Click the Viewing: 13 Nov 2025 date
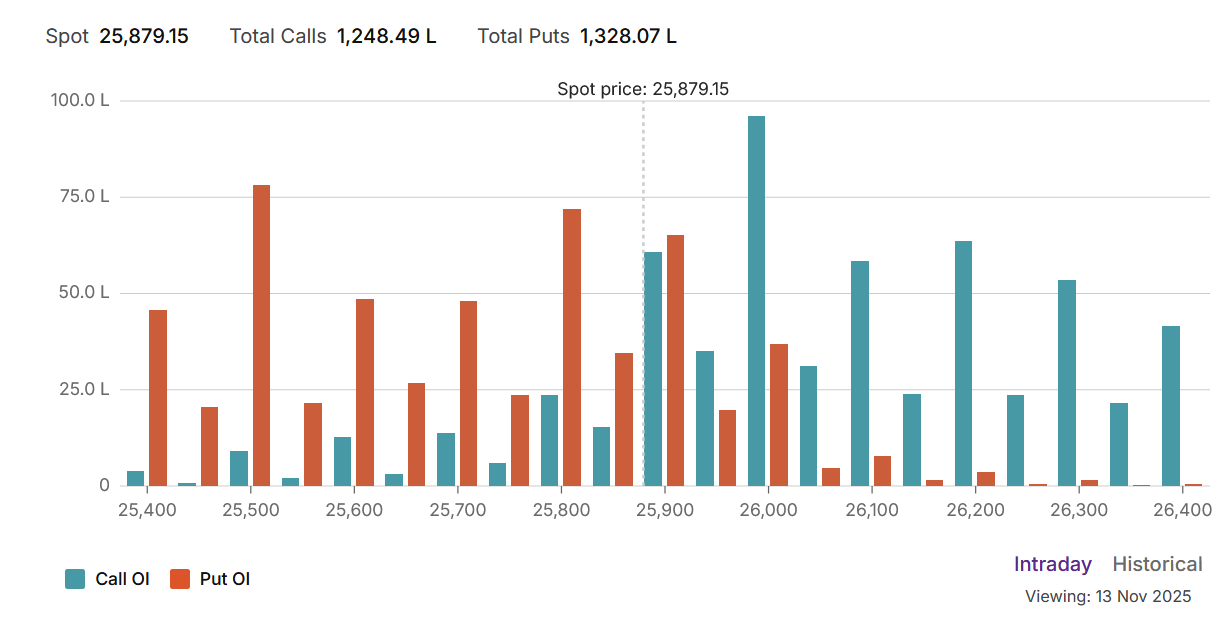This screenshot has height=624, width=1230. coord(1108,596)
